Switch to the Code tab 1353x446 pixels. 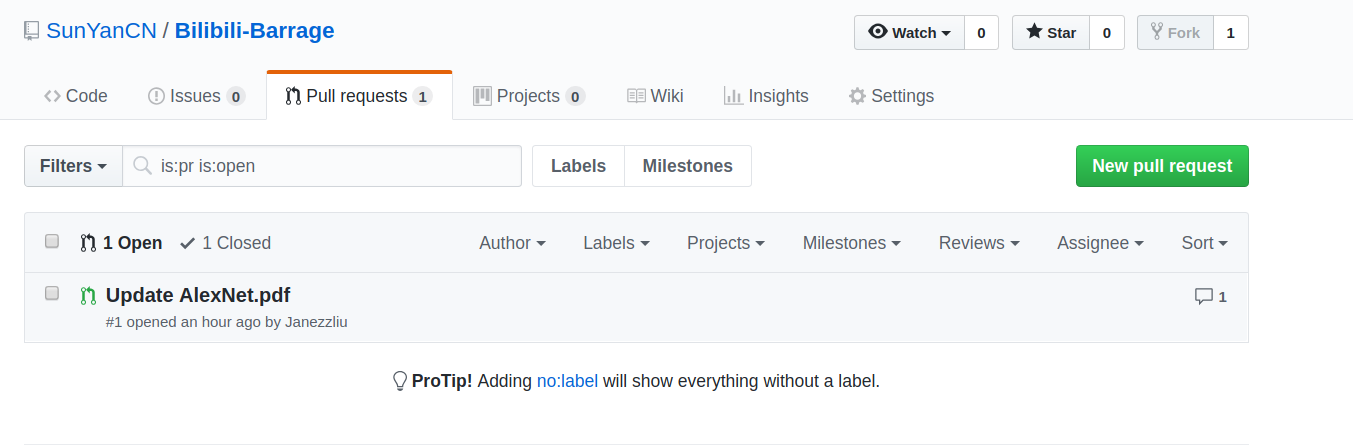(76, 96)
